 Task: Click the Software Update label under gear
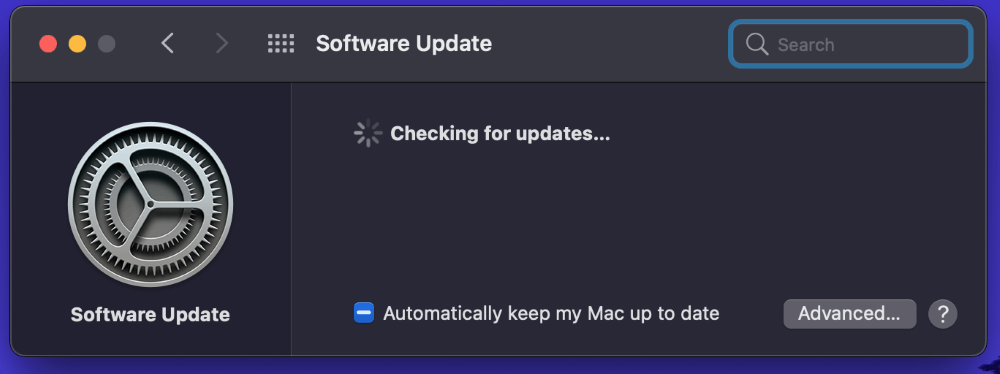point(151,315)
